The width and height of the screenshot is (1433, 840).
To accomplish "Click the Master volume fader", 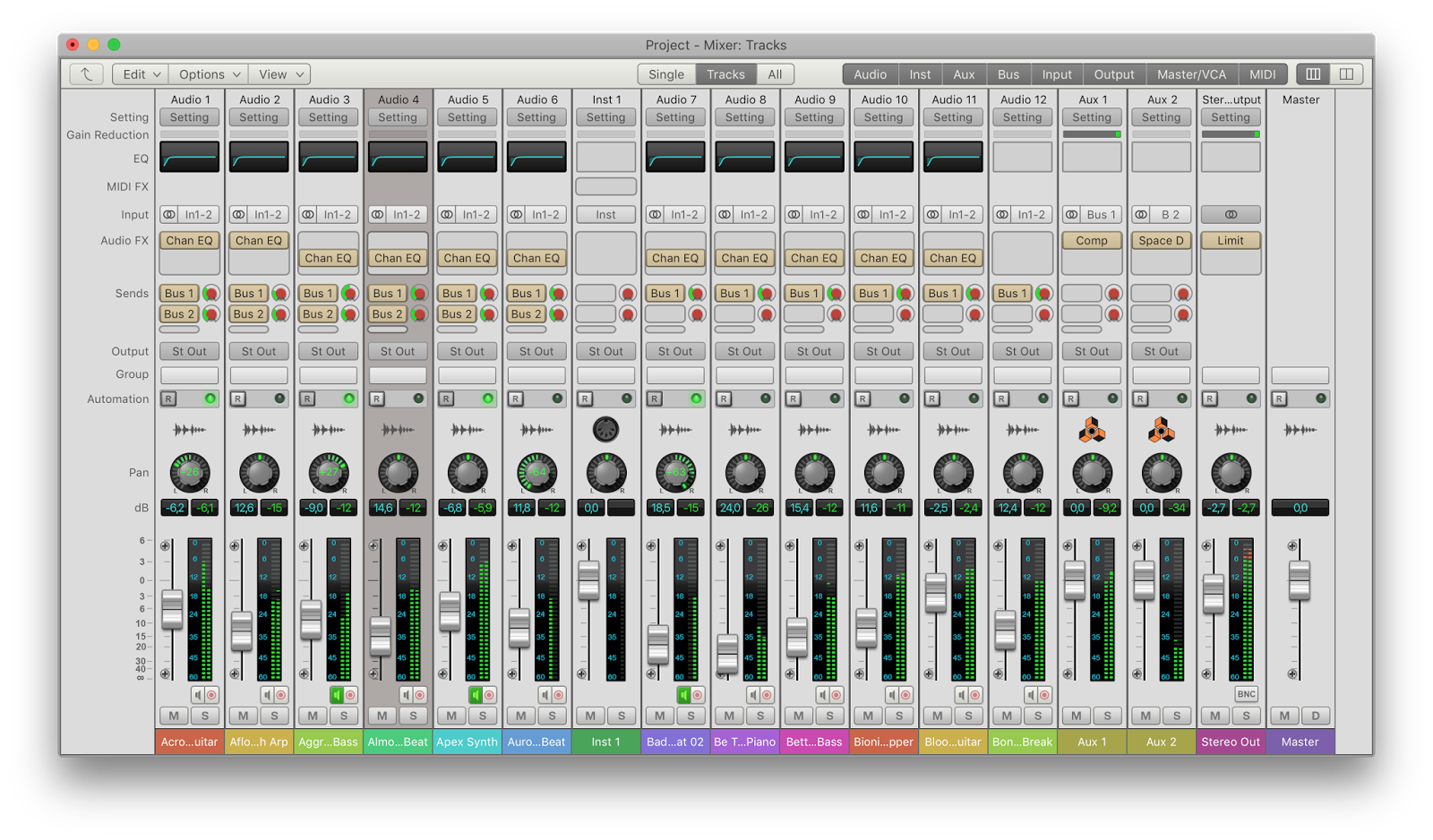I will (1299, 579).
